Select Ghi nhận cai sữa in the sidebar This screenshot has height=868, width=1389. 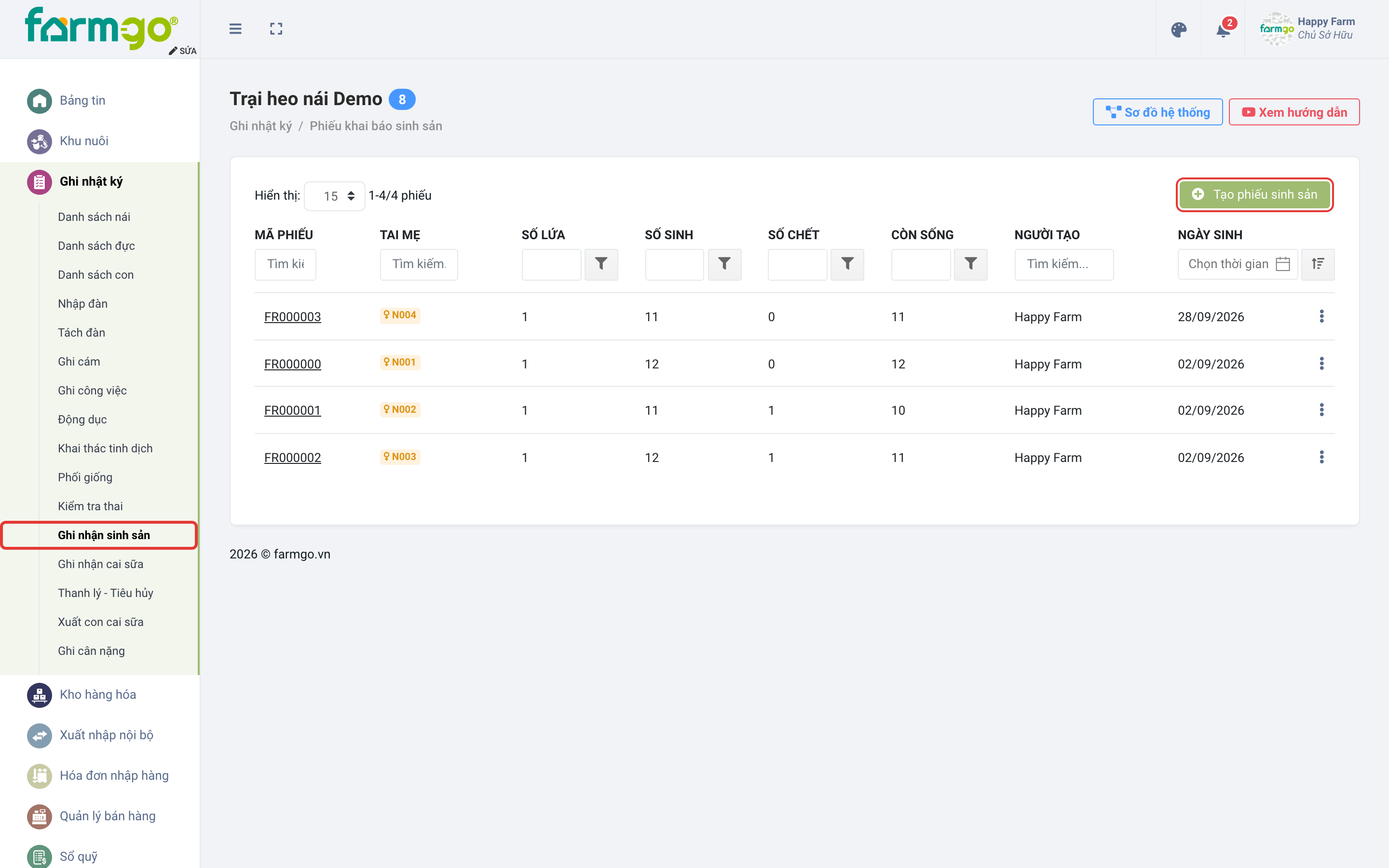pyautogui.click(x=100, y=564)
